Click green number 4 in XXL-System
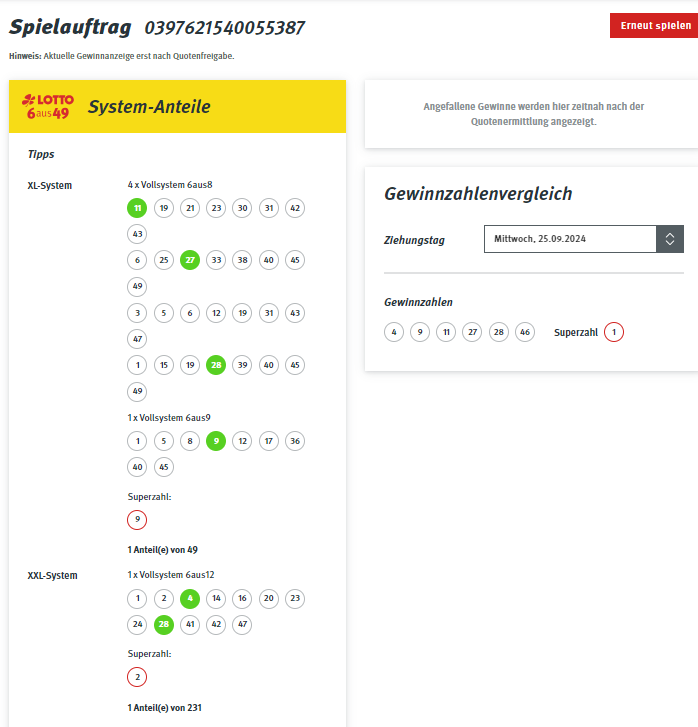Image resolution: width=698 pixels, height=727 pixels. 190,598
